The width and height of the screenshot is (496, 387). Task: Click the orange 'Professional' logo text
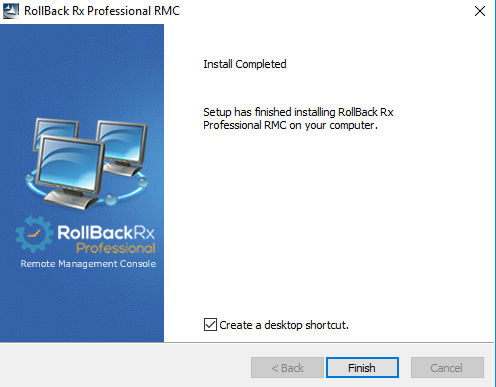(x=116, y=248)
